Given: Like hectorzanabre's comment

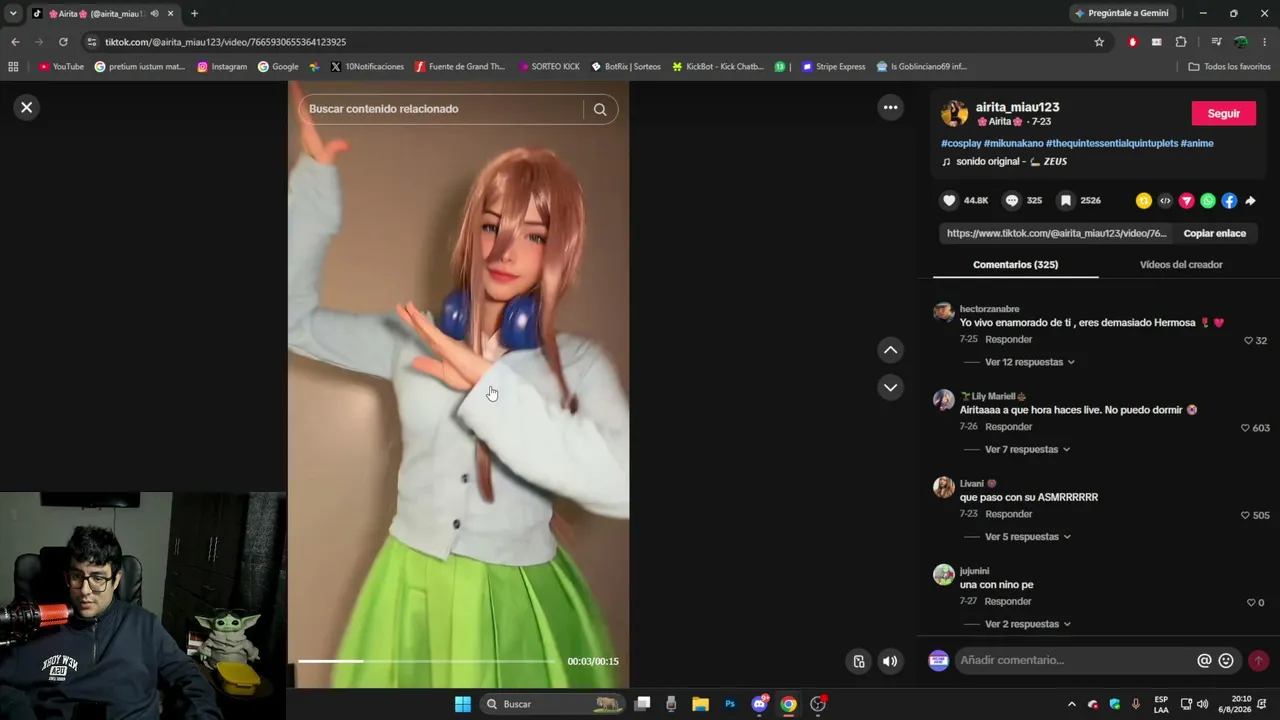Looking at the screenshot, I should point(1248,341).
